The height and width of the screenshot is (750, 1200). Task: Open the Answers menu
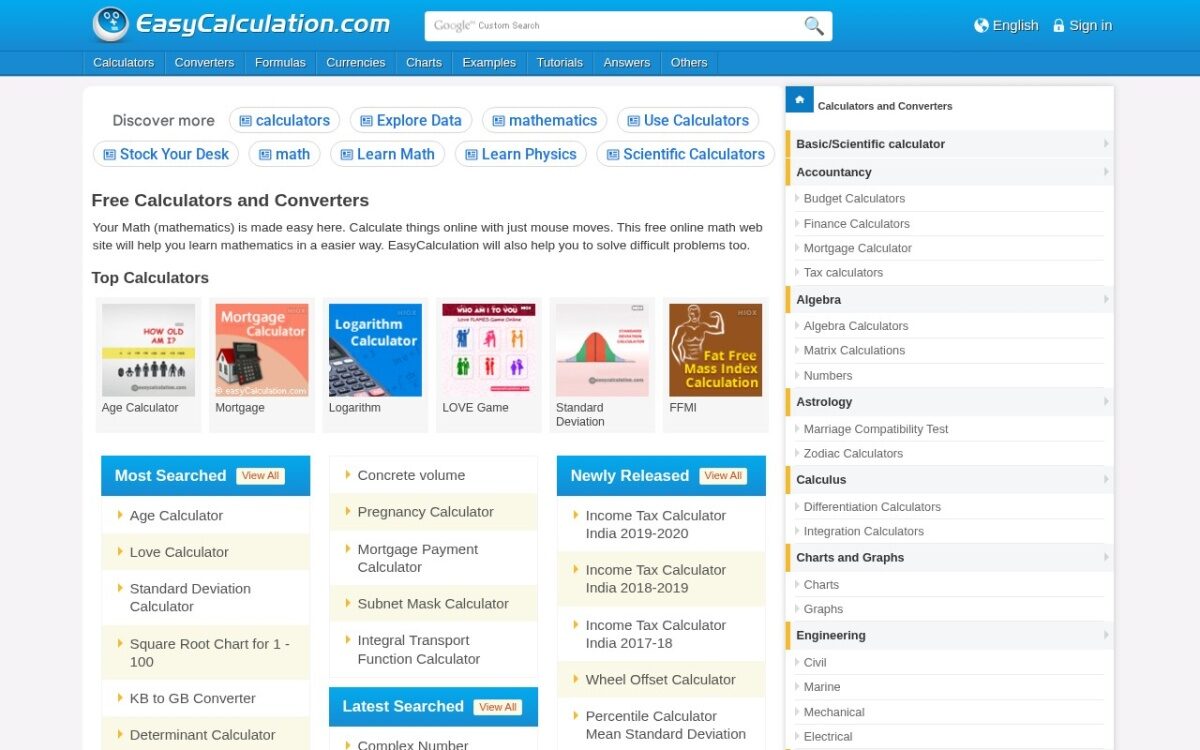(x=627, y=63)
